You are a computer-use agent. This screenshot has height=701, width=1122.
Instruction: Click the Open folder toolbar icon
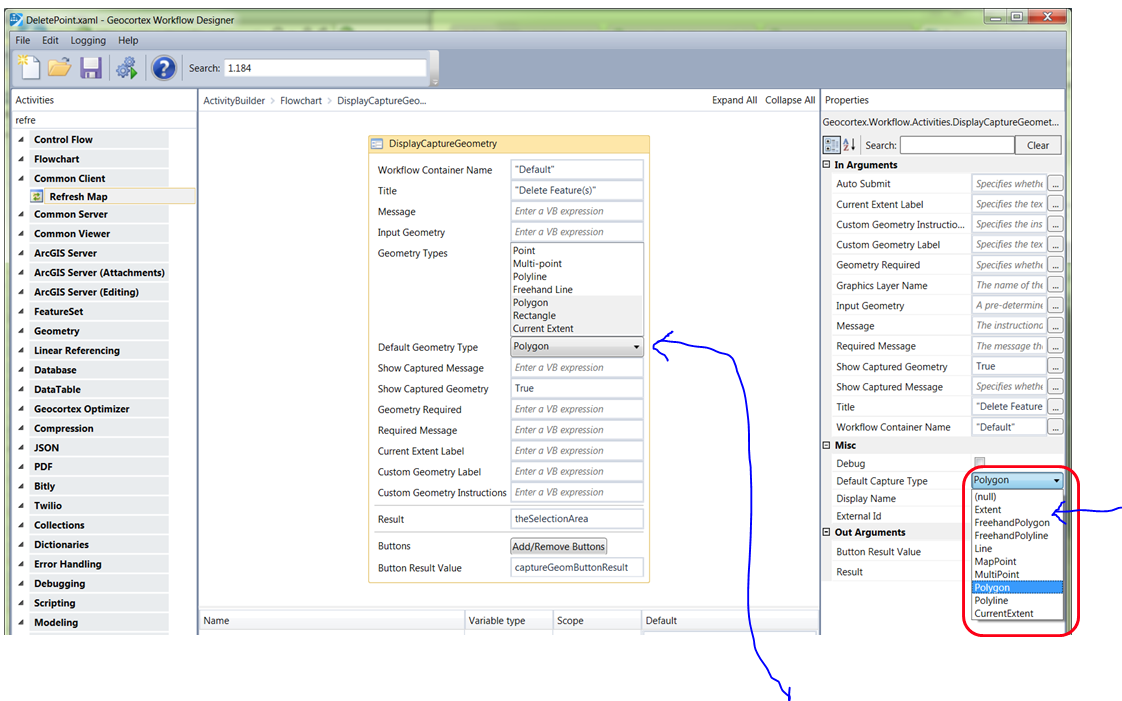point(59,67)
